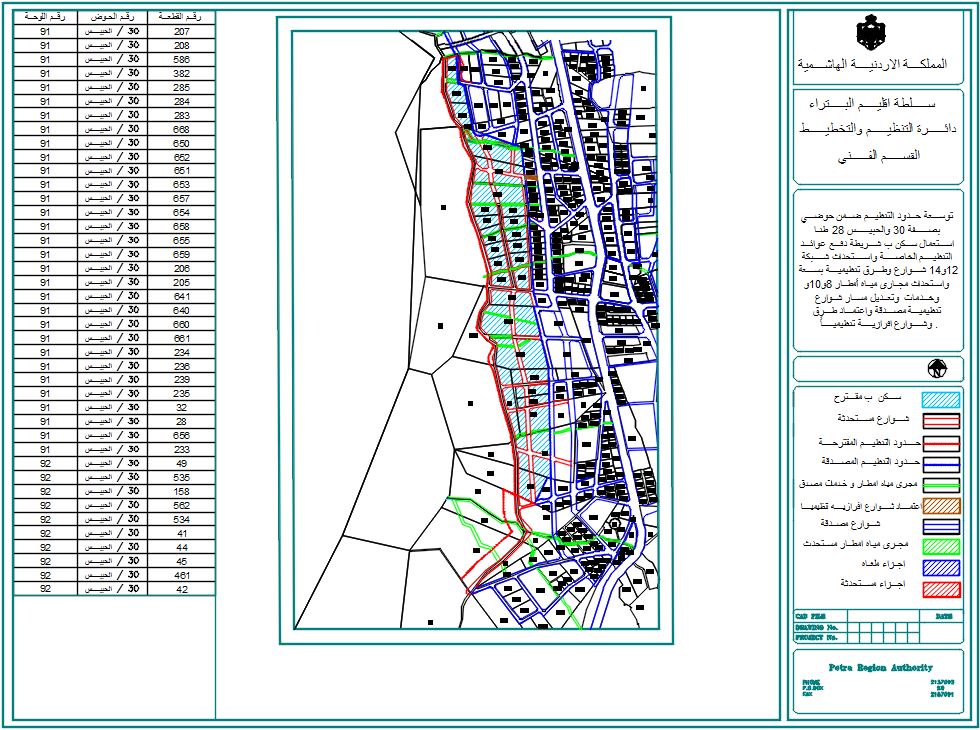Click the cyan proposed residential swatch
This screenshot has width=980, height=730.
[x=940, y=398]
